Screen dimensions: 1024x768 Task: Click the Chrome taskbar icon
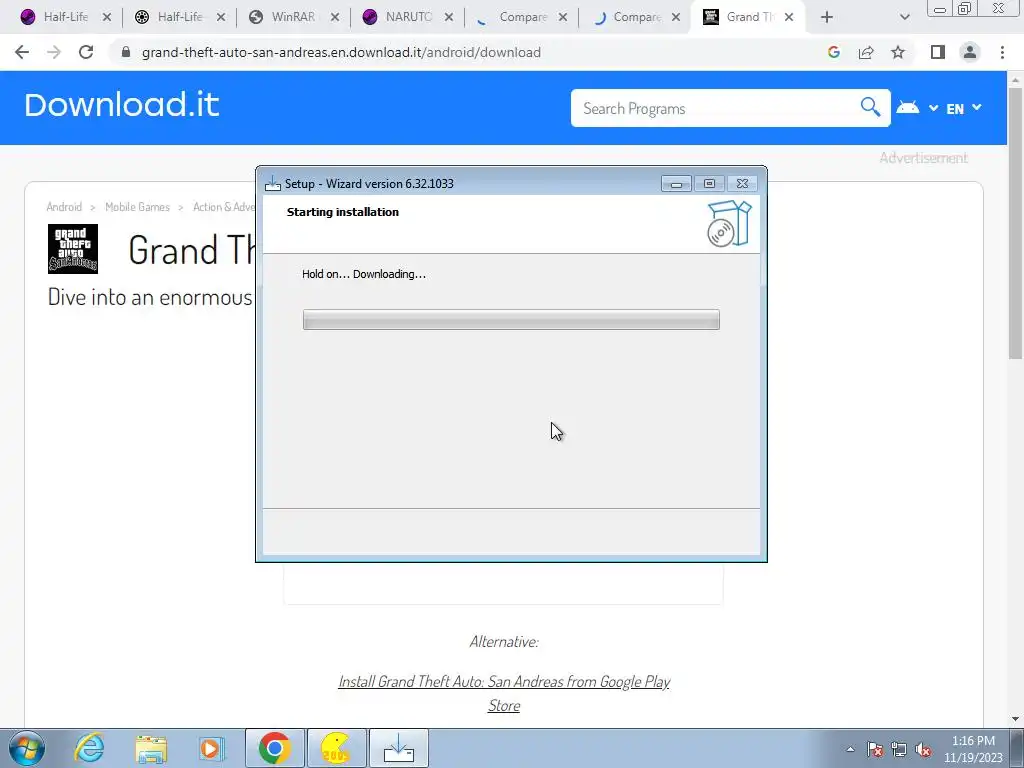pyautogui.click(x=274, y=748)
